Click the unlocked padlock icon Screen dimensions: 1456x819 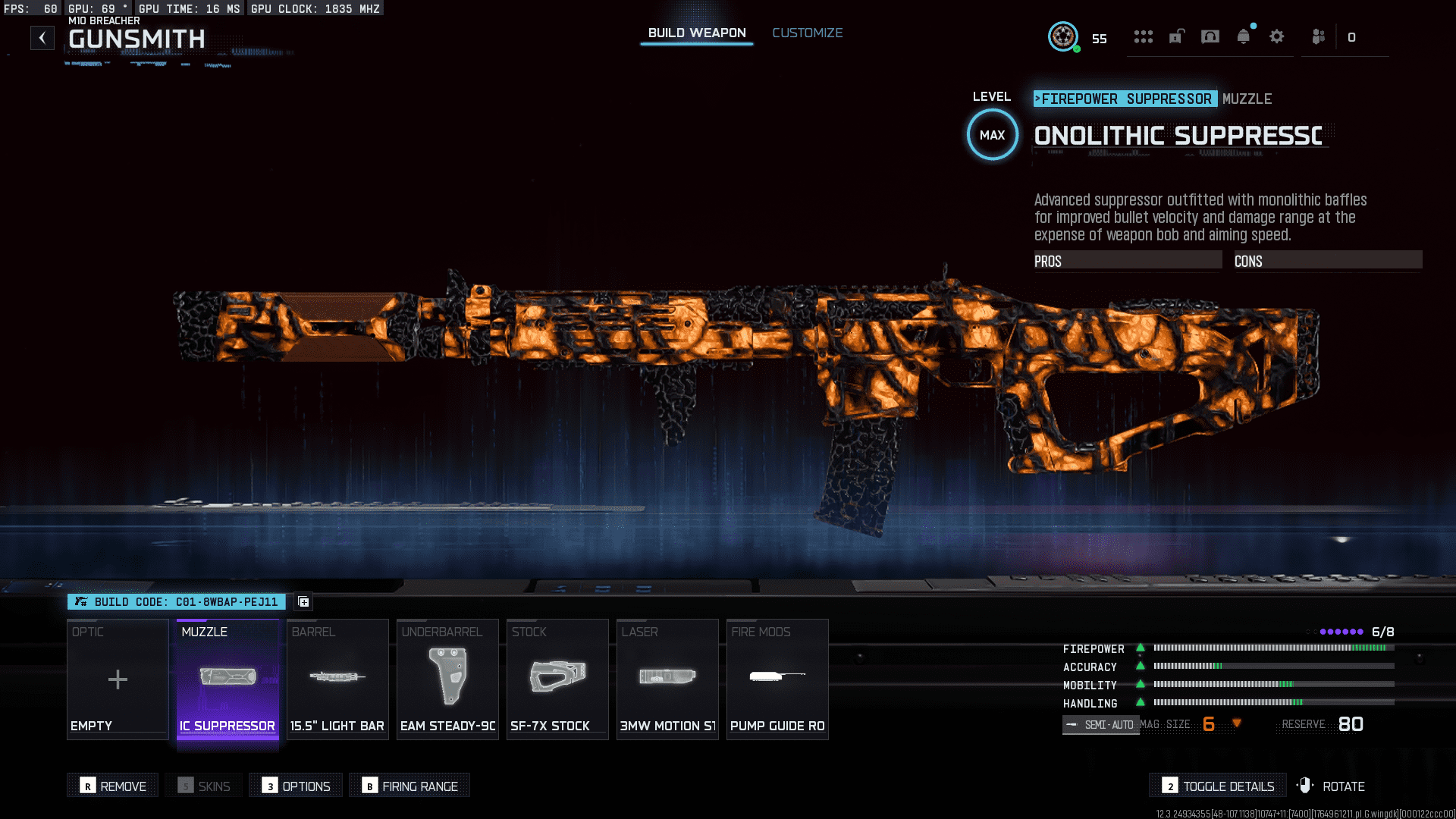point(1176,36)
